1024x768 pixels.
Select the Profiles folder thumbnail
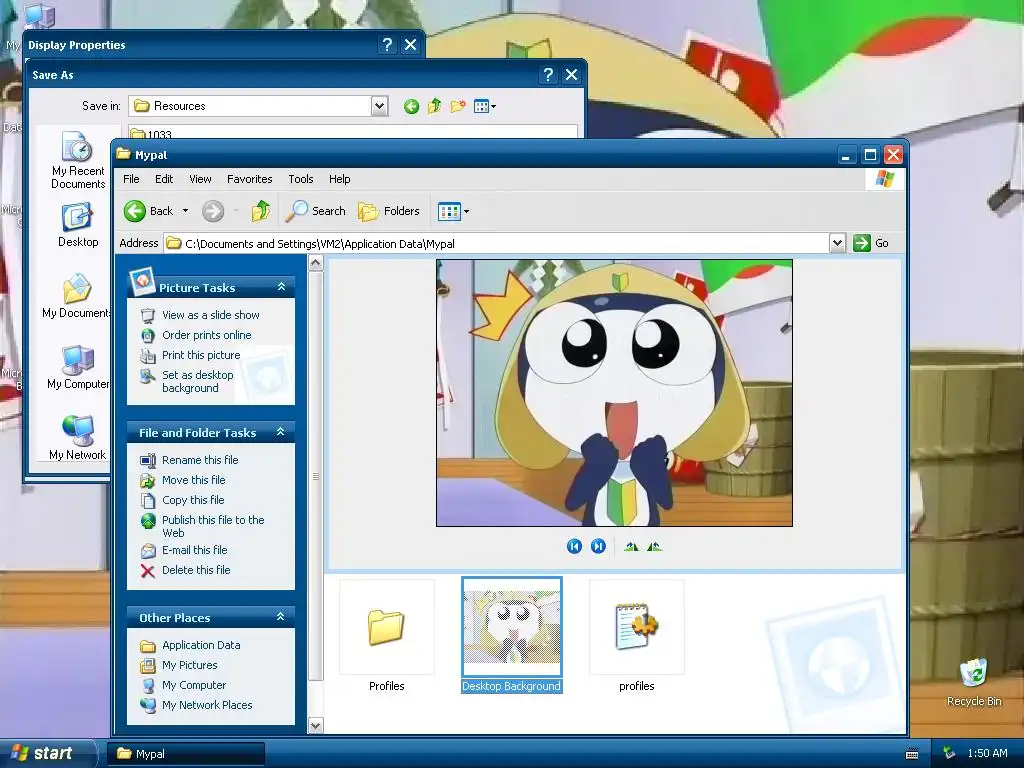pyautogui.click(x=387, y=636)
